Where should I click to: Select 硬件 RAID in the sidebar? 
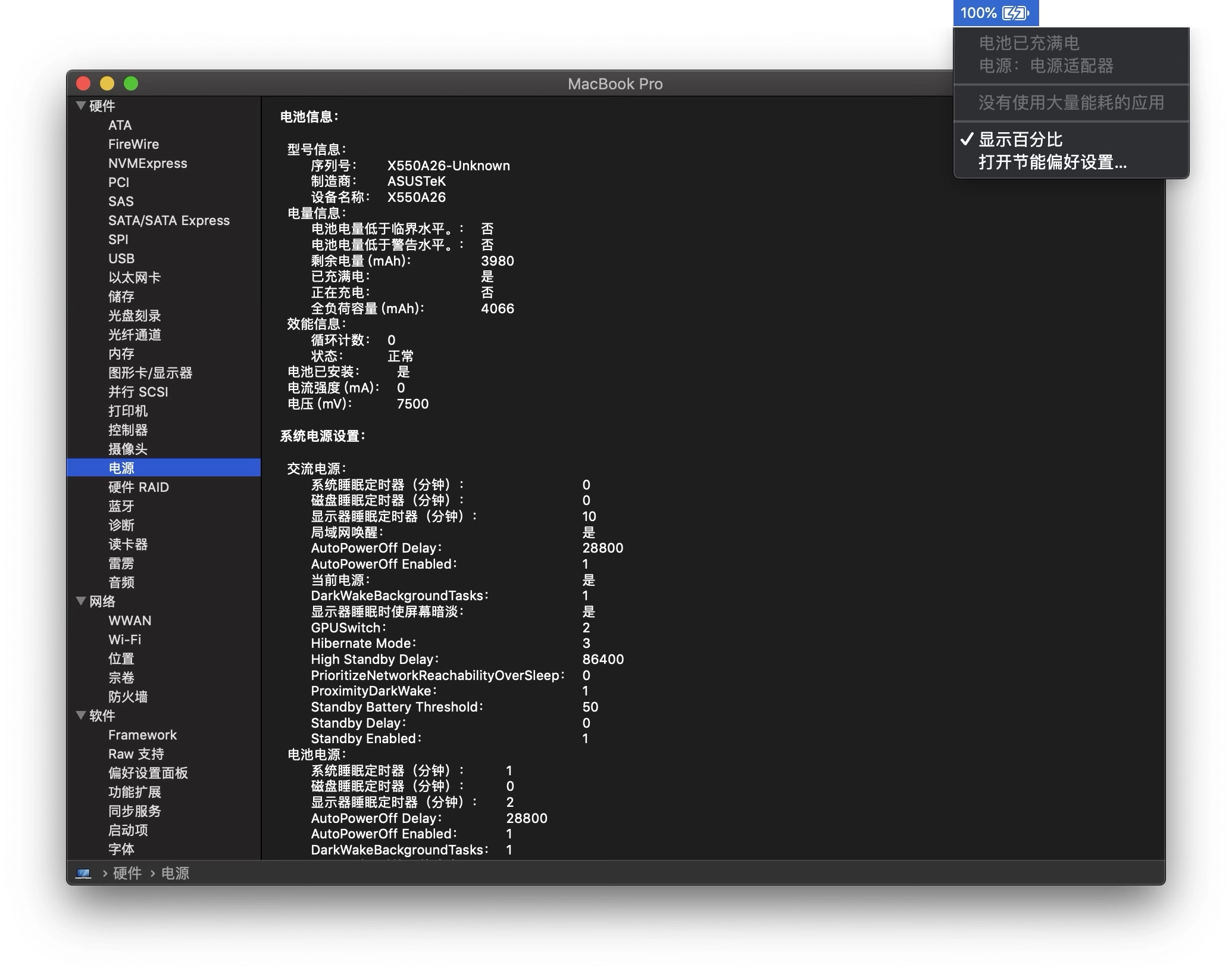(x=139, y=487)
